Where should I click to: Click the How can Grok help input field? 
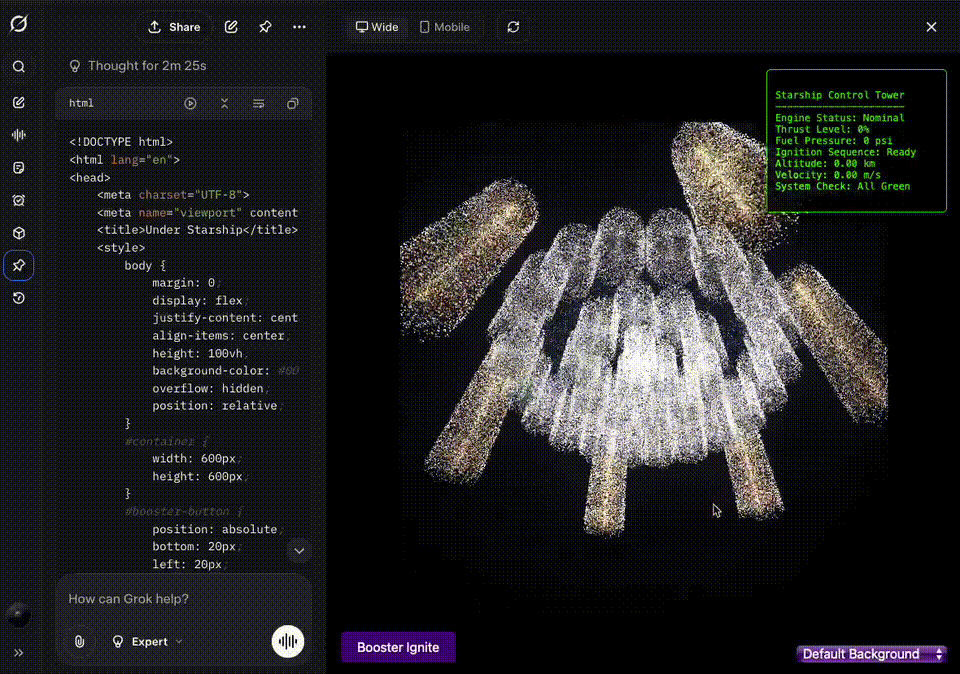pos(180,598)
